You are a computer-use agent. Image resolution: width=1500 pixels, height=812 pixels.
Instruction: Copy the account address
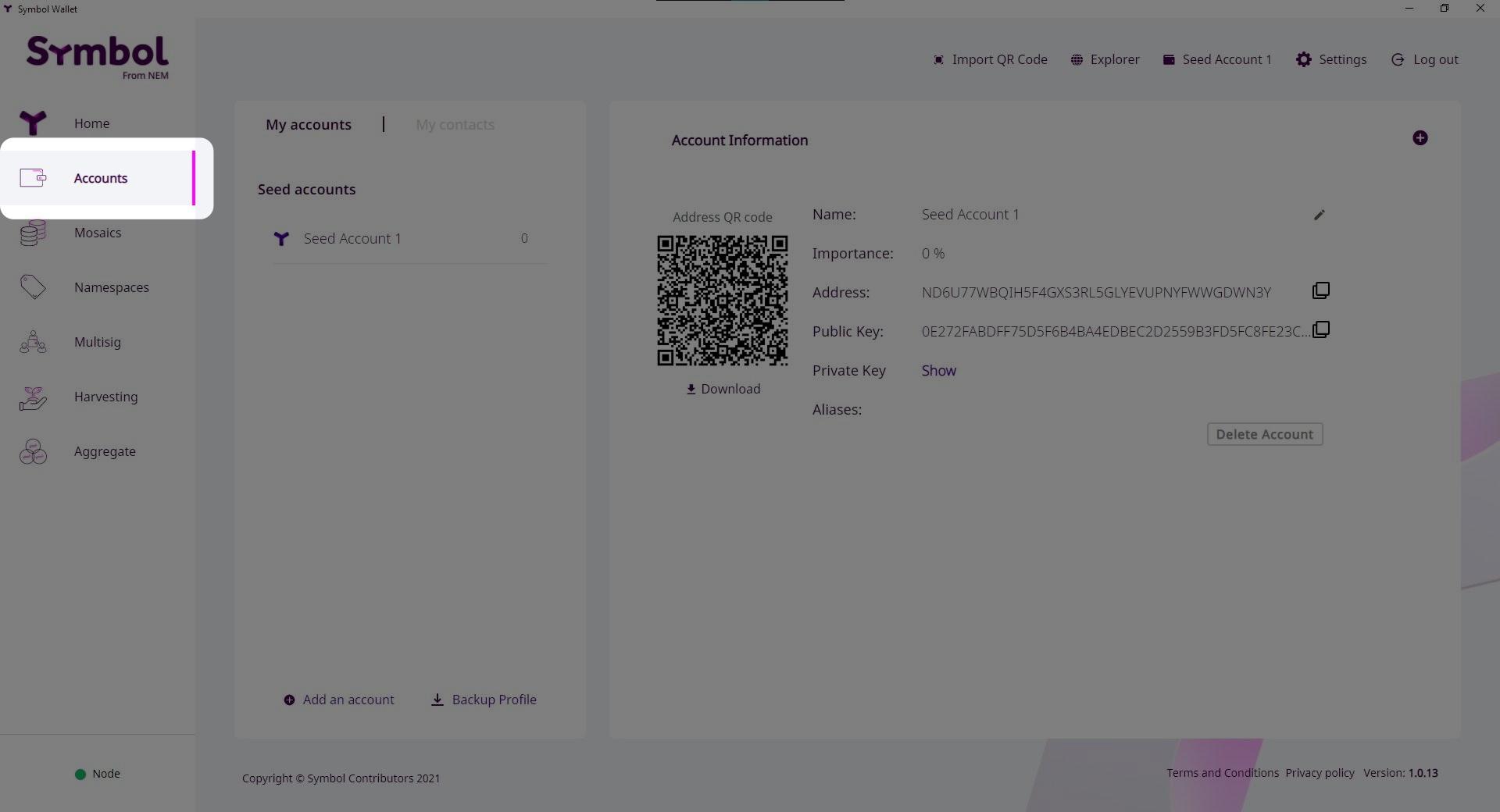(1320, 291)
